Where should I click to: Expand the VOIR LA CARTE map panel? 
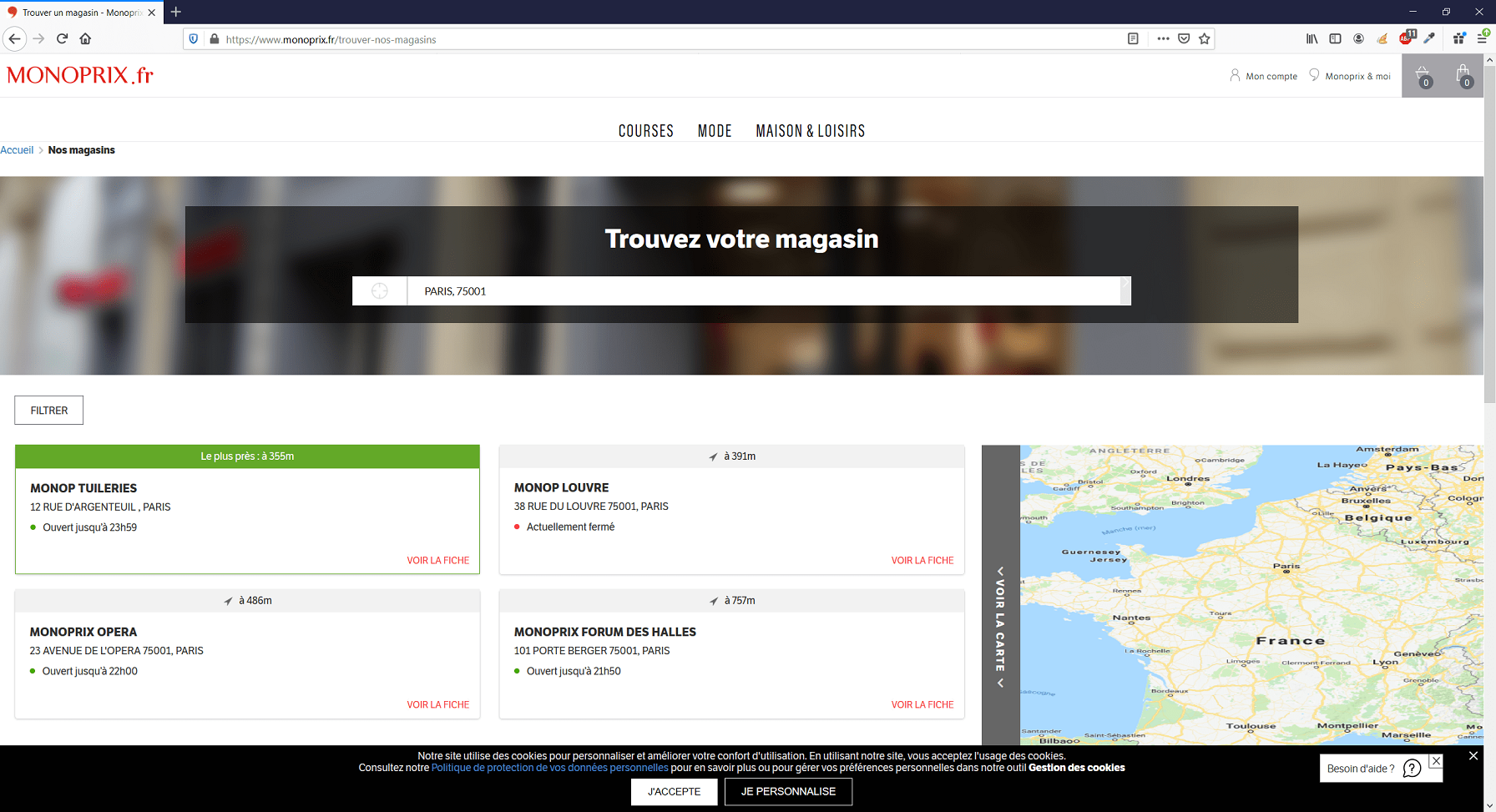1000,628
